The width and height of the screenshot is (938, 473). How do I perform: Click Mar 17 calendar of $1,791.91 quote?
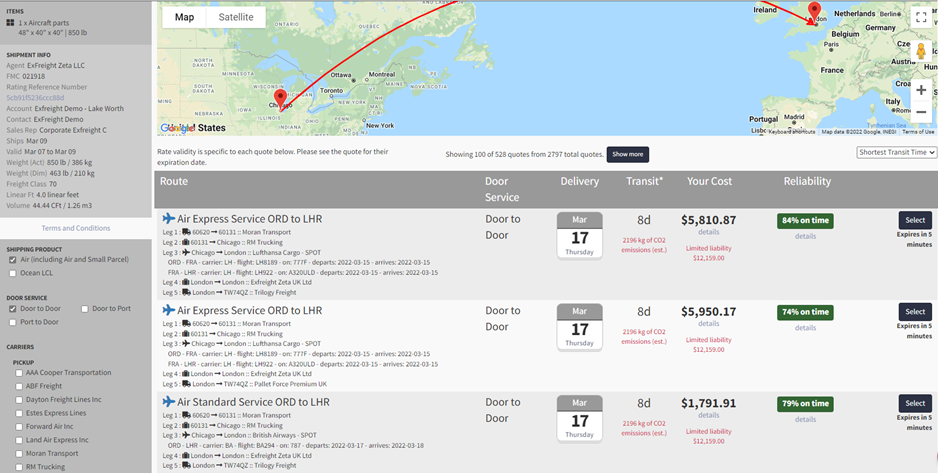pyautogui.click(x=579, y=419)
